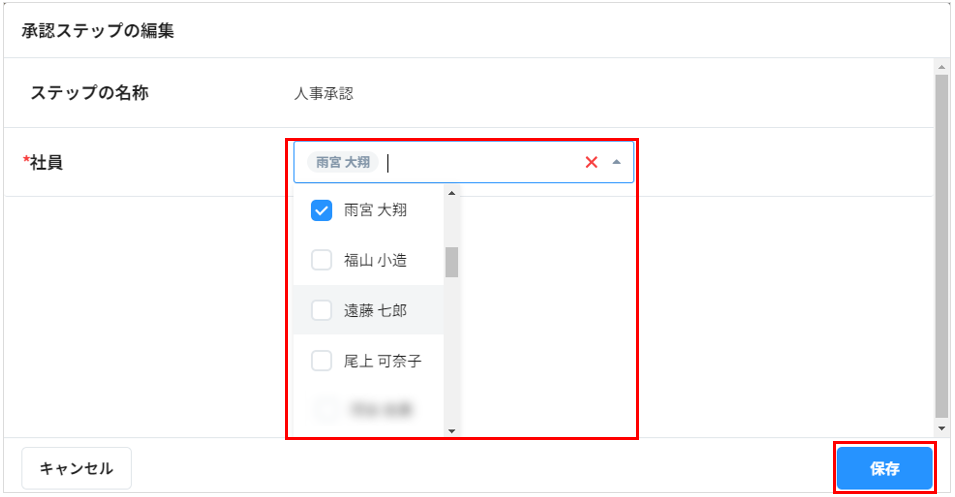Tick the checkbox for 尾上 可奈子
The height and width of the screenshot is (497, 955).
pyautogui.click(x=322, y=361)
